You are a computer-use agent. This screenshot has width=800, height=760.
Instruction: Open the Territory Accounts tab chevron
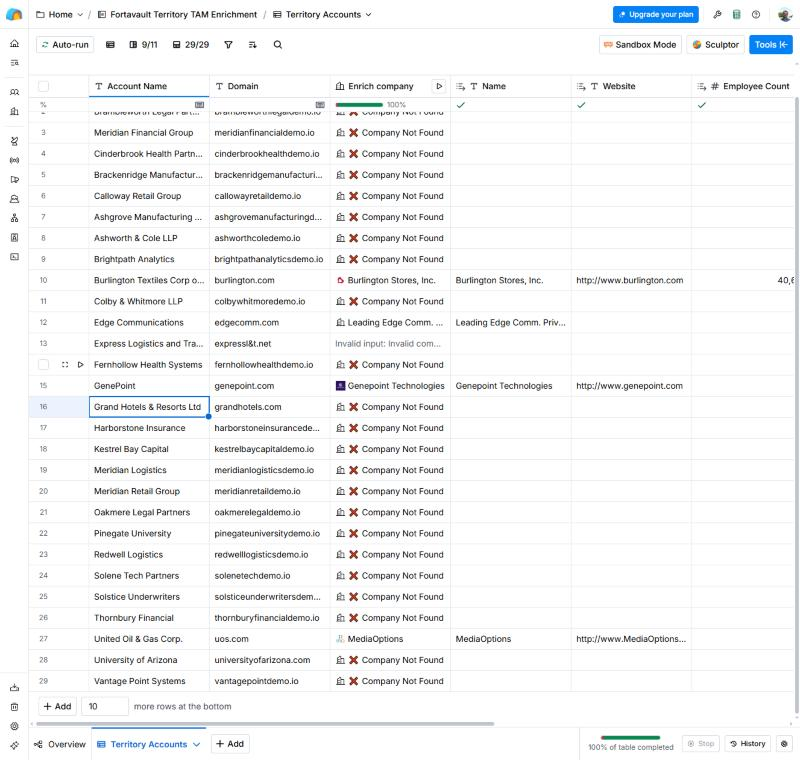click(196, 744)
